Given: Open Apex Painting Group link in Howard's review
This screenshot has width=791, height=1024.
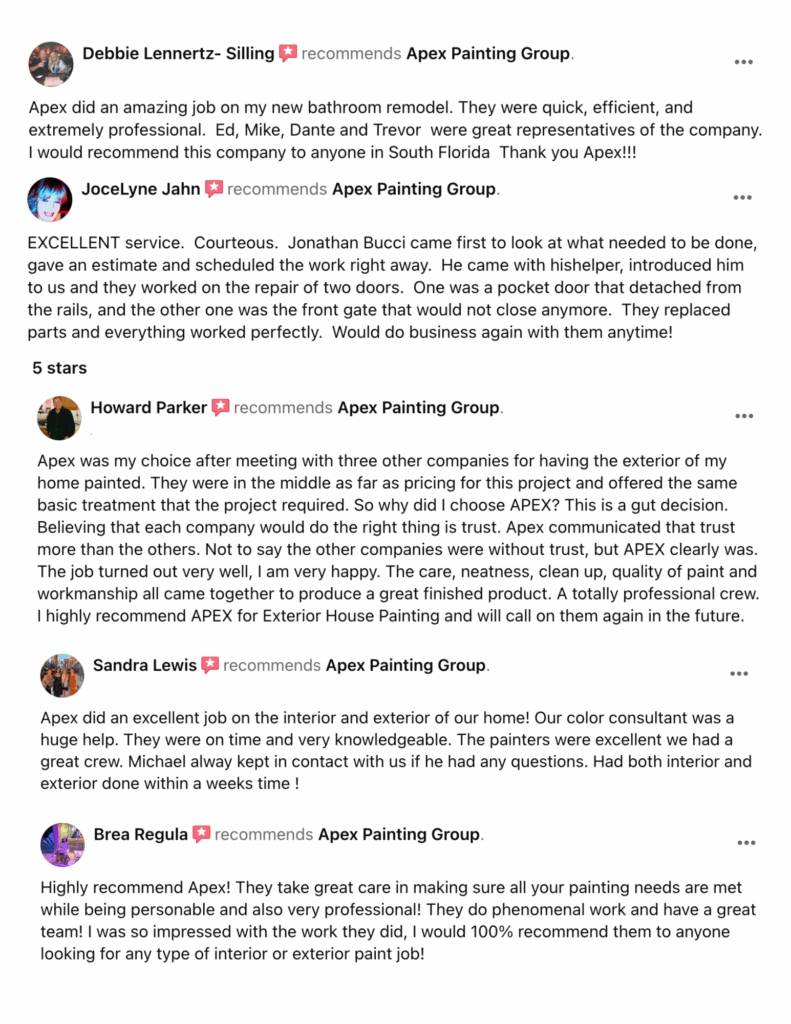Looking at the screenshot, I should (419, 408).
